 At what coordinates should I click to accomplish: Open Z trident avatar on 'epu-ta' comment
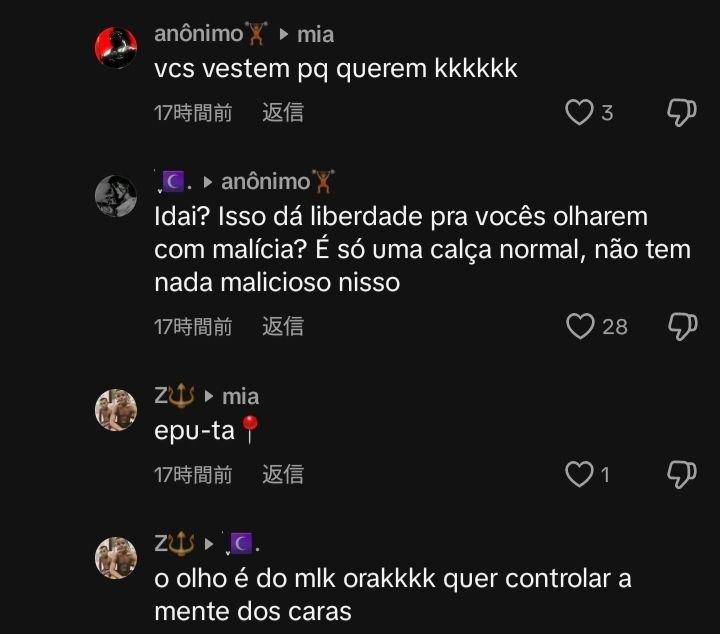(x=116, y=410)
